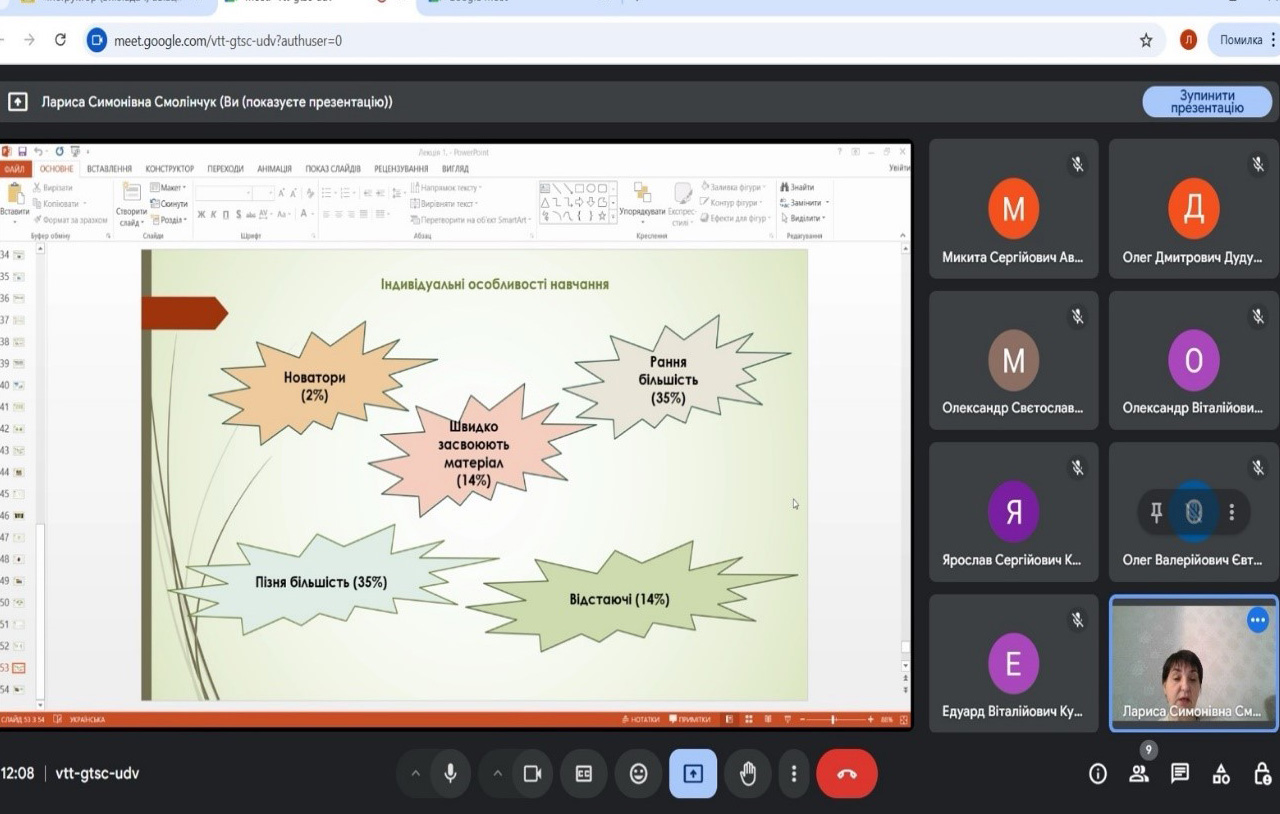This screenshot has height=814, width=1280.
Task: Open the chat panel icon
Action: coord(1180,773)
